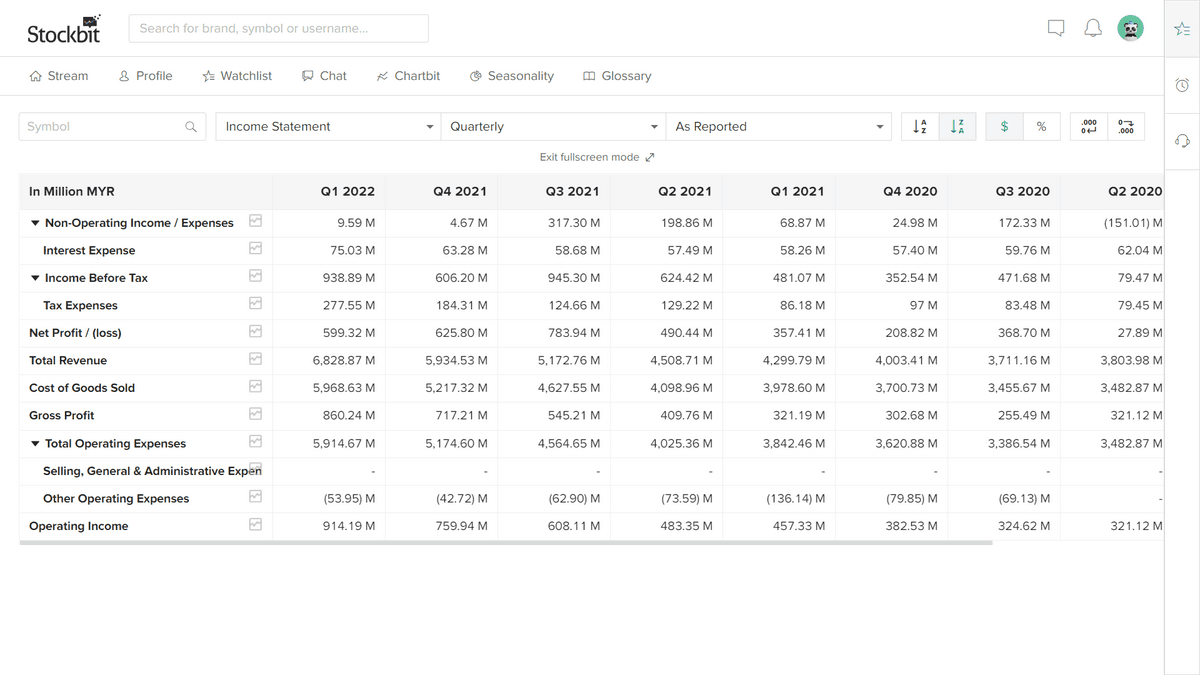This screenshot has height=675, width=1200.
Task: Toggle percentage value display
Action: click(x=1041, y=126)
